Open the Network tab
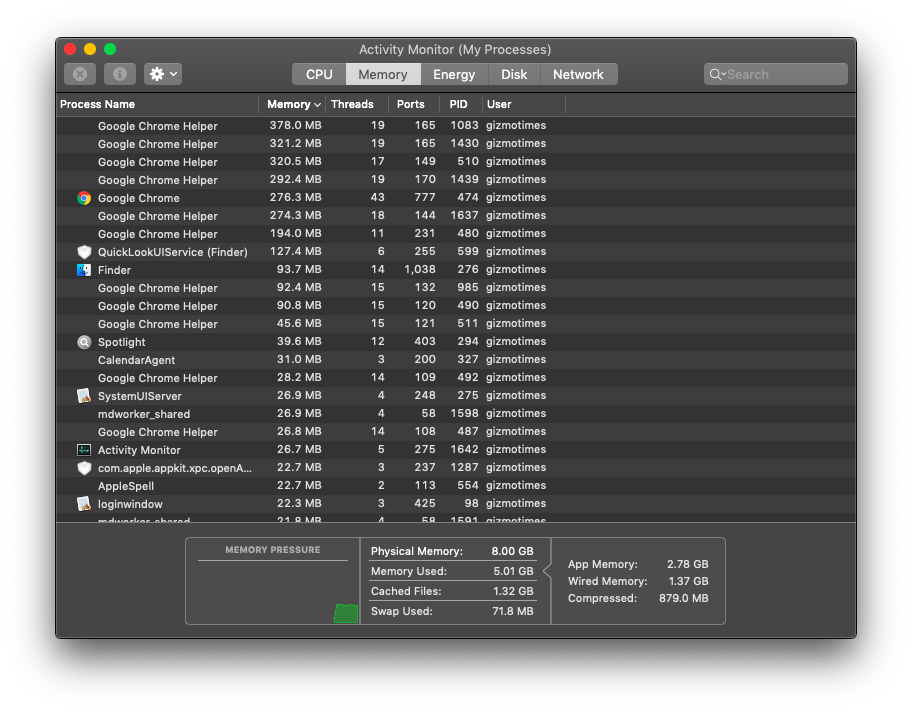The height and width of the screenshot is (712, 912). tap(579, 74)
